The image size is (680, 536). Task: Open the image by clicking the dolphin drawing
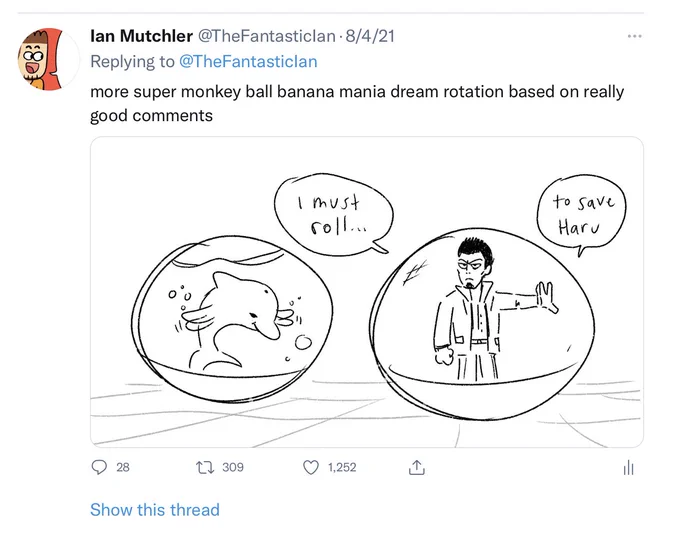pos(232,319)
